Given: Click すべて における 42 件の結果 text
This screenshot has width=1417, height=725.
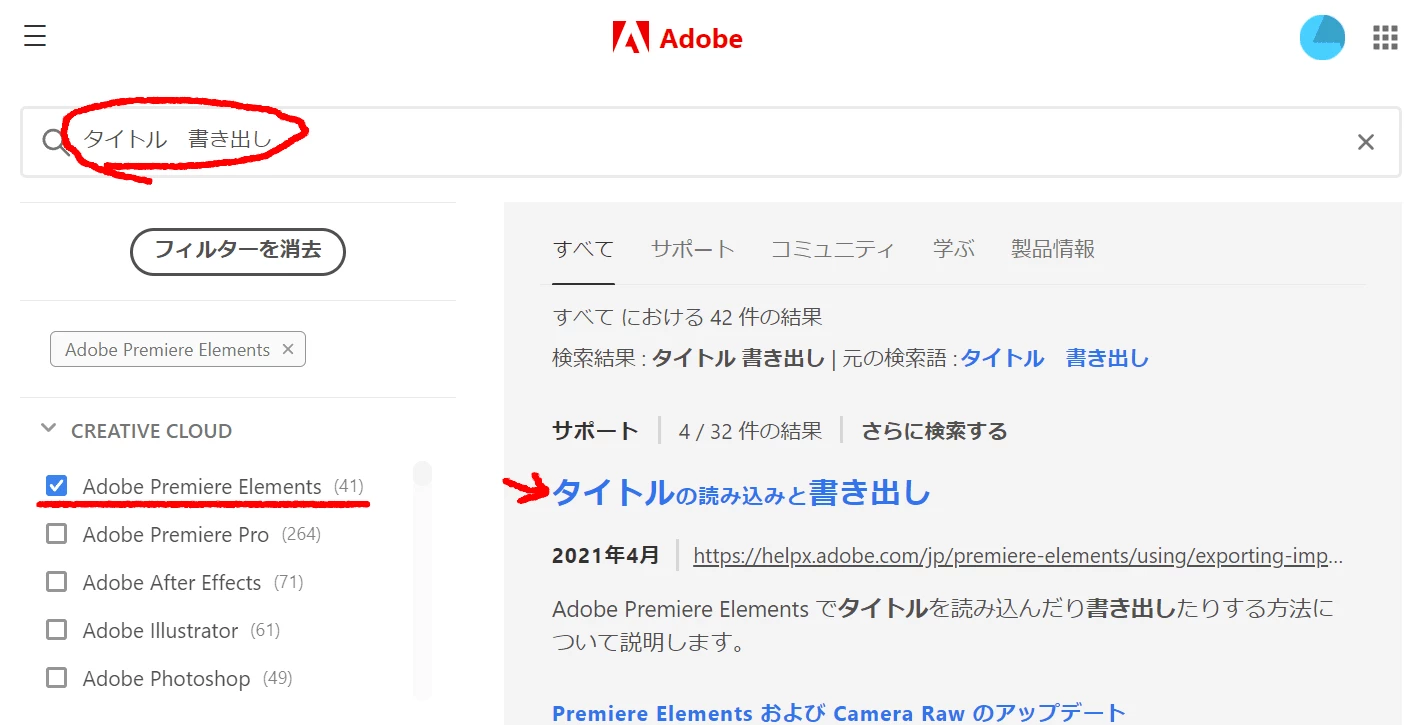Looking at the screenshot, I should pyautogui.click(x=687, y=317).
